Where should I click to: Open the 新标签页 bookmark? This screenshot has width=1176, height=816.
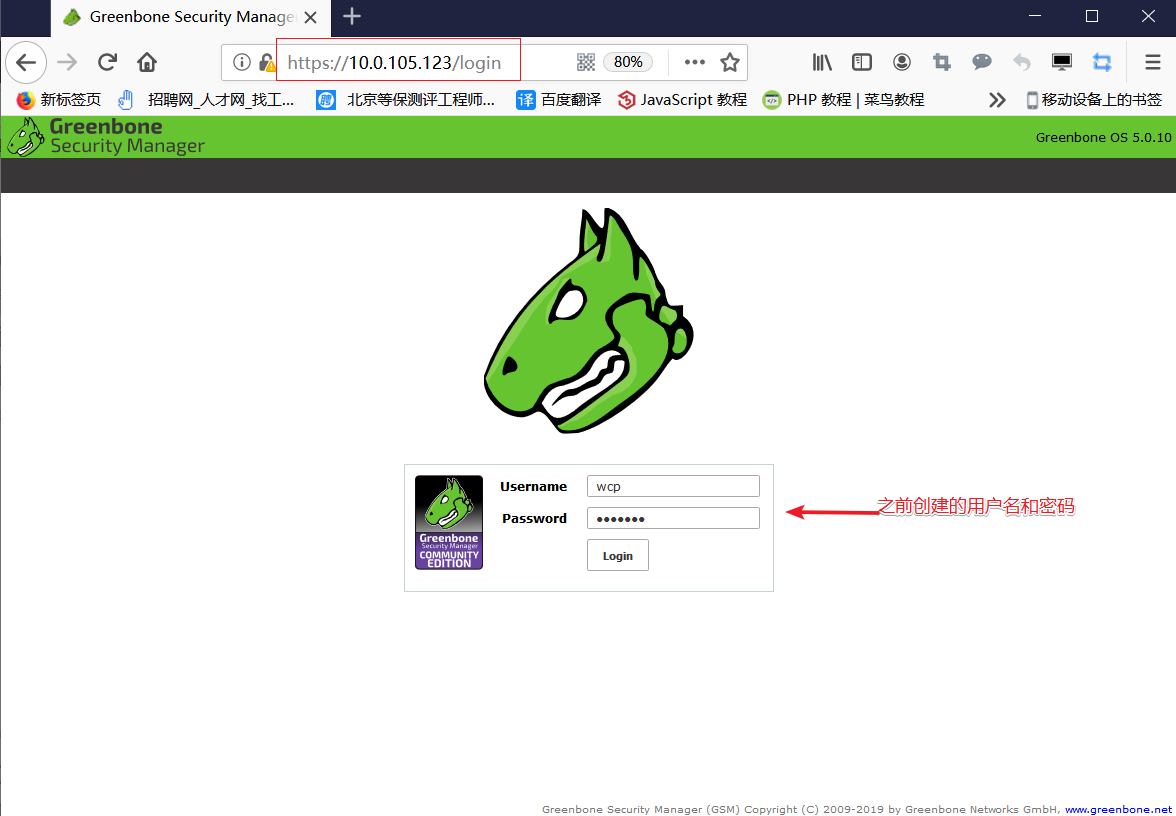pyautogui.click(x=58, y=100)
